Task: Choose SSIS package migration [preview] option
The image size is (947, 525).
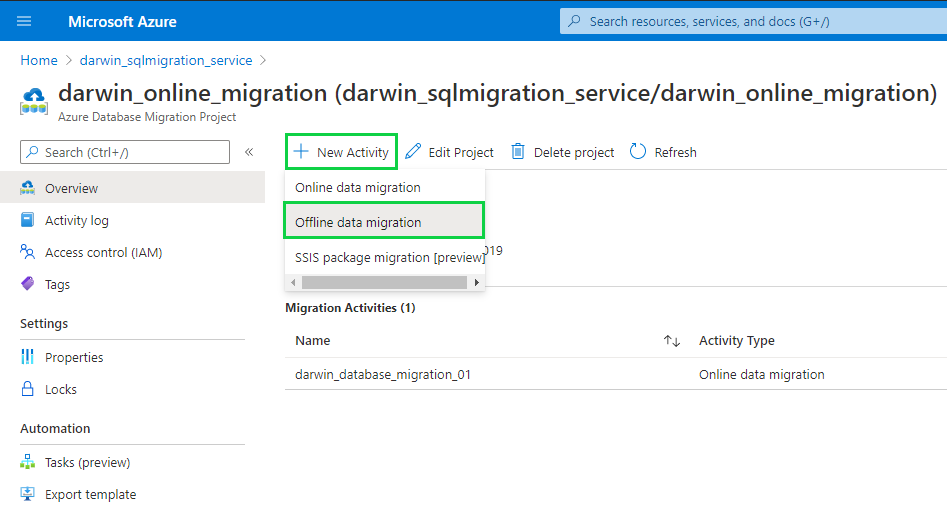Action: tap(385, 257)
